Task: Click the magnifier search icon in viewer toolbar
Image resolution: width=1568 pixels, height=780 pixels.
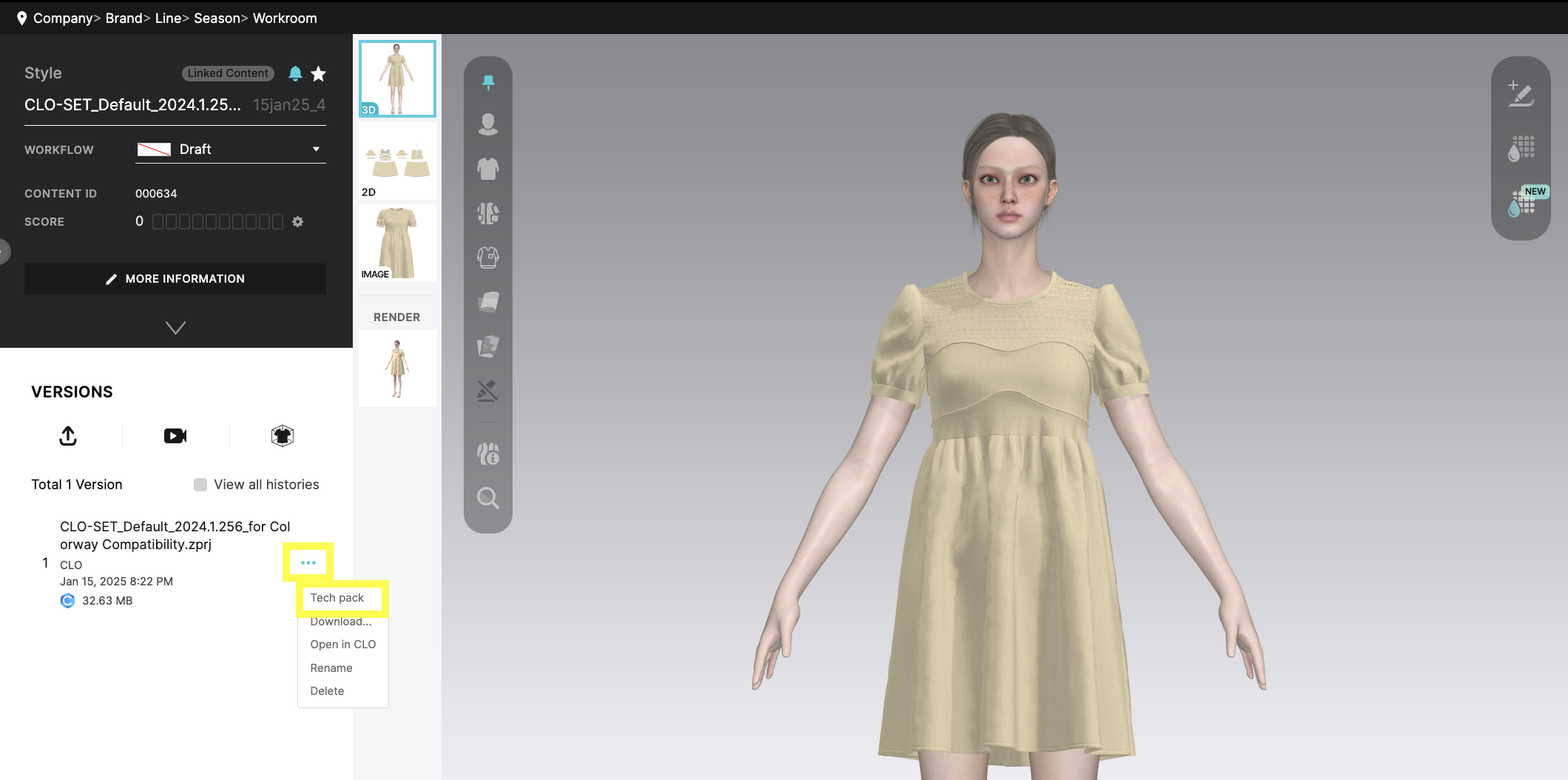Action: tap(487, 498)
